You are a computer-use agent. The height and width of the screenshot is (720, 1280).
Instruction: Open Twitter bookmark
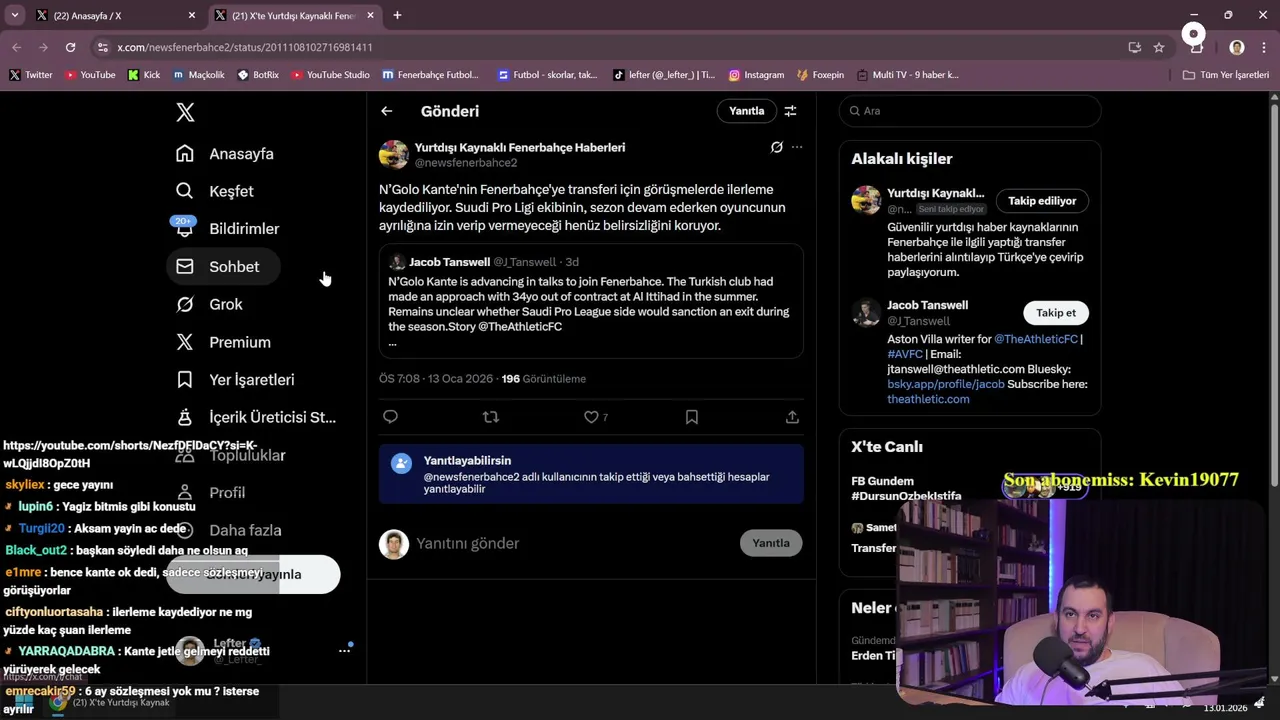(x=31, y=75)
